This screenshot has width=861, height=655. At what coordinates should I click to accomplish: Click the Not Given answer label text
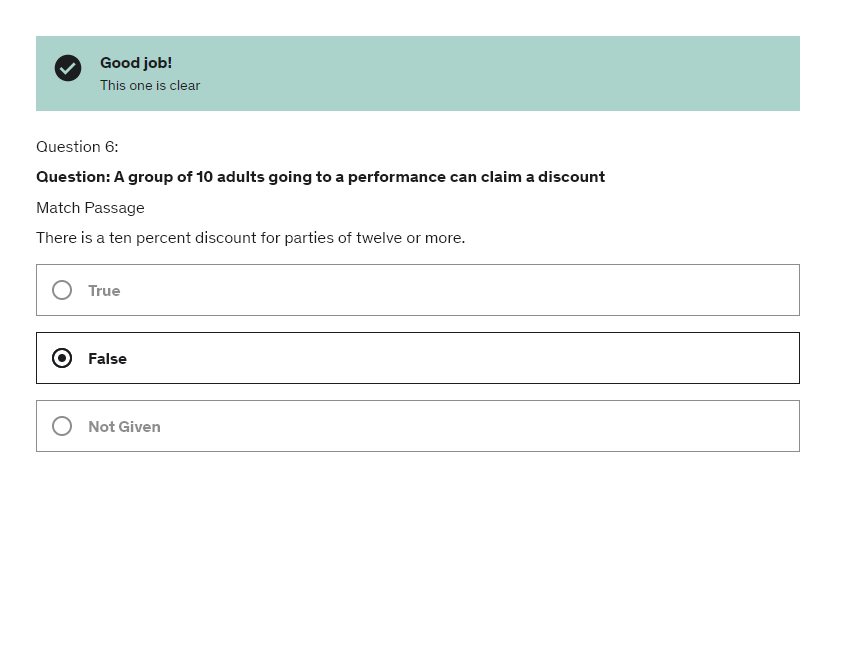point(124,427)
